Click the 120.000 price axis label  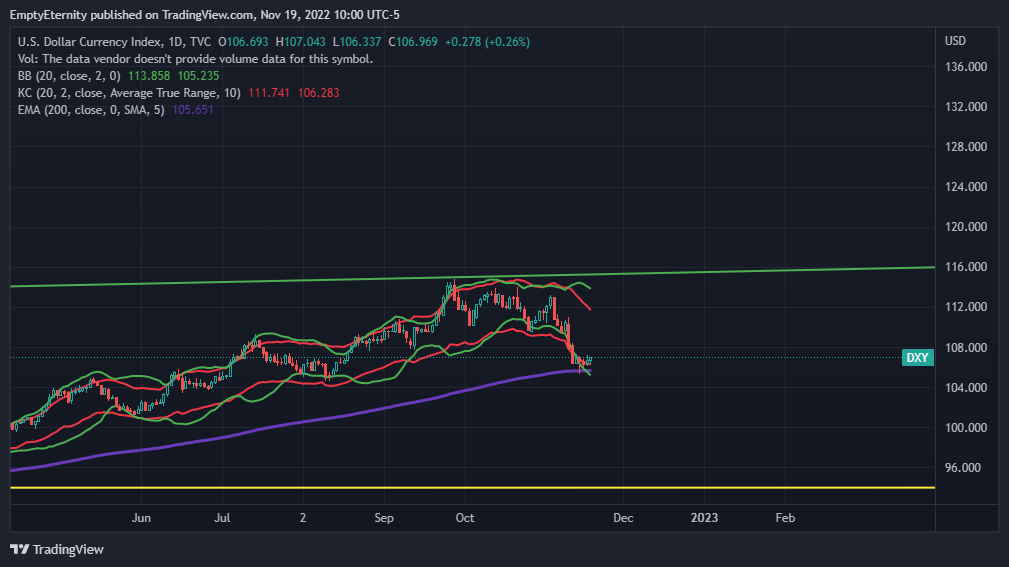click(x=965, y=227)
